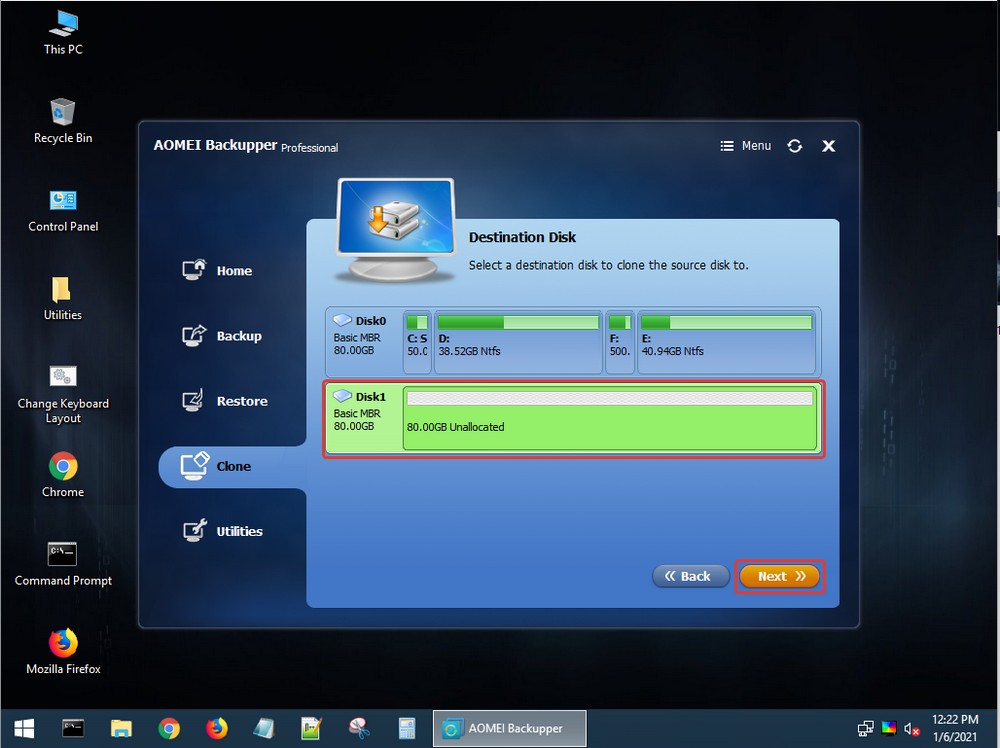The width and height of the screenshot is (1000, 748).
Task: Open the Menu in AOMEI Backupper
Action: 746,146
